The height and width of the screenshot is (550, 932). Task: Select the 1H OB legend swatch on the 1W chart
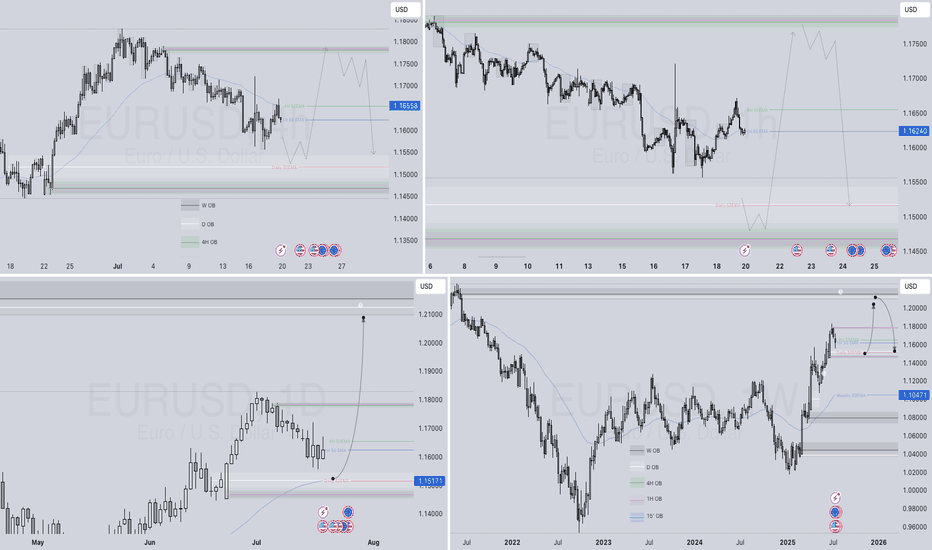tap(637, 499)
